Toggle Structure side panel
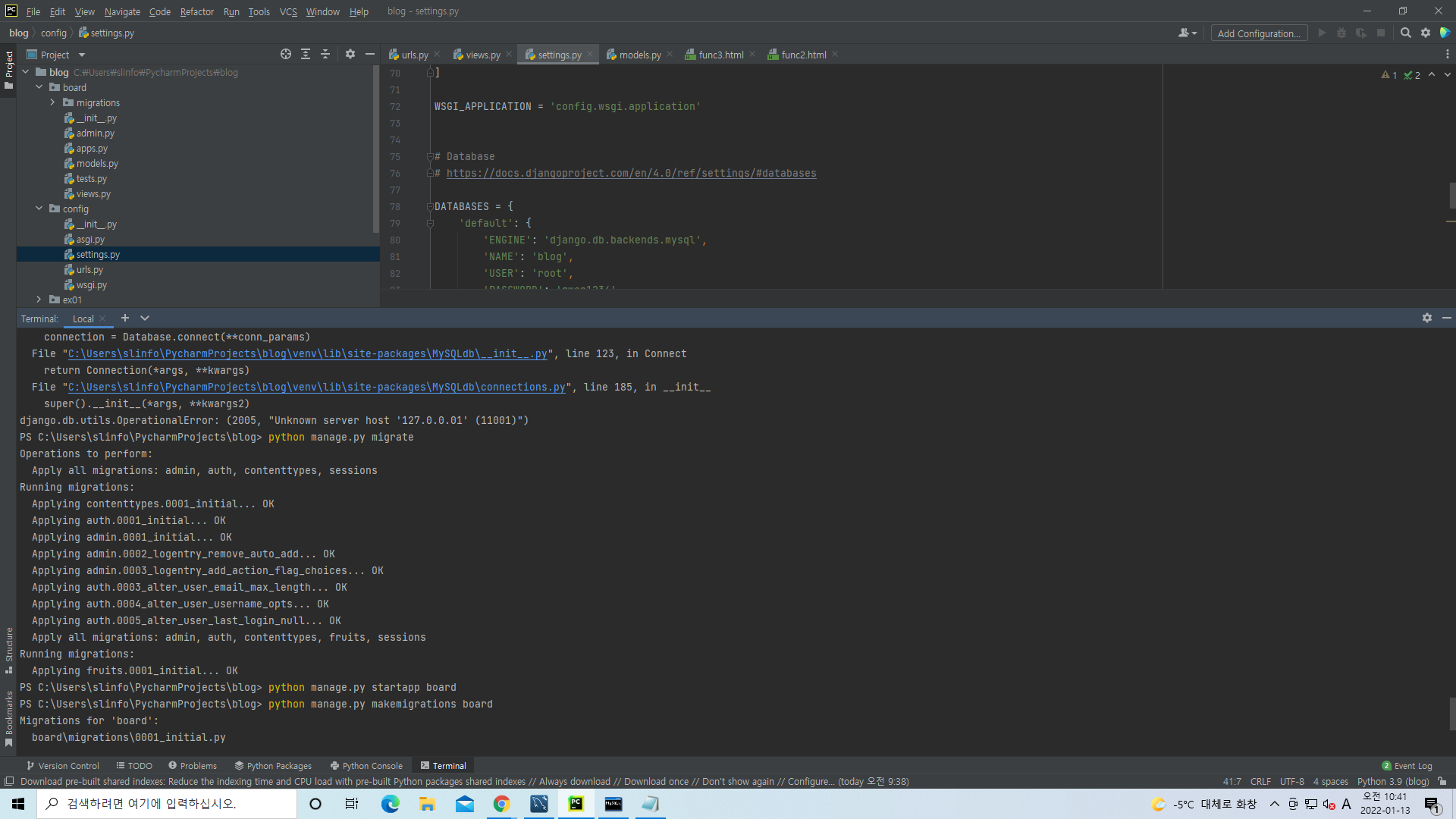This screenshot has height=819, width=1456. (x=8, y=648)
